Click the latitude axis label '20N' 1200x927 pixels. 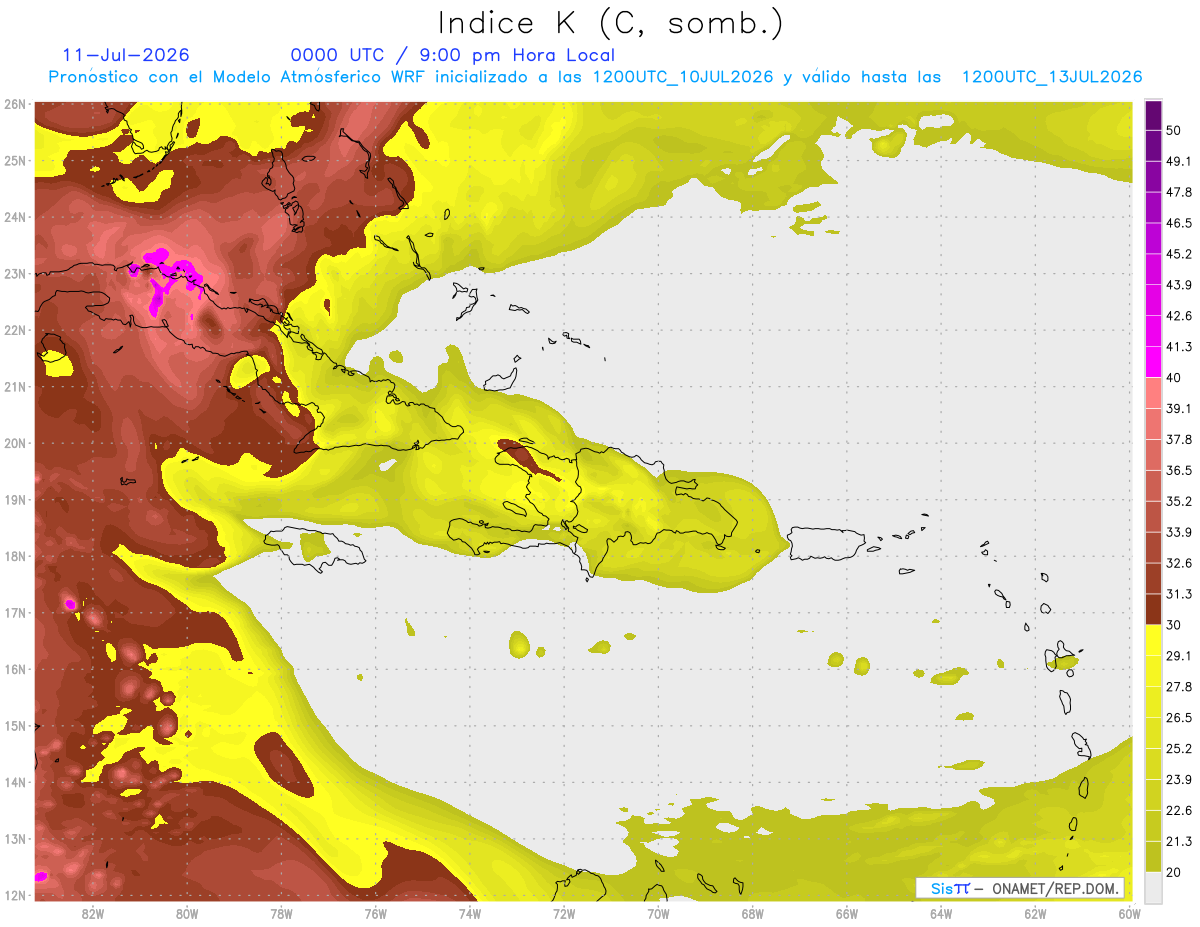tap(15, 443)
